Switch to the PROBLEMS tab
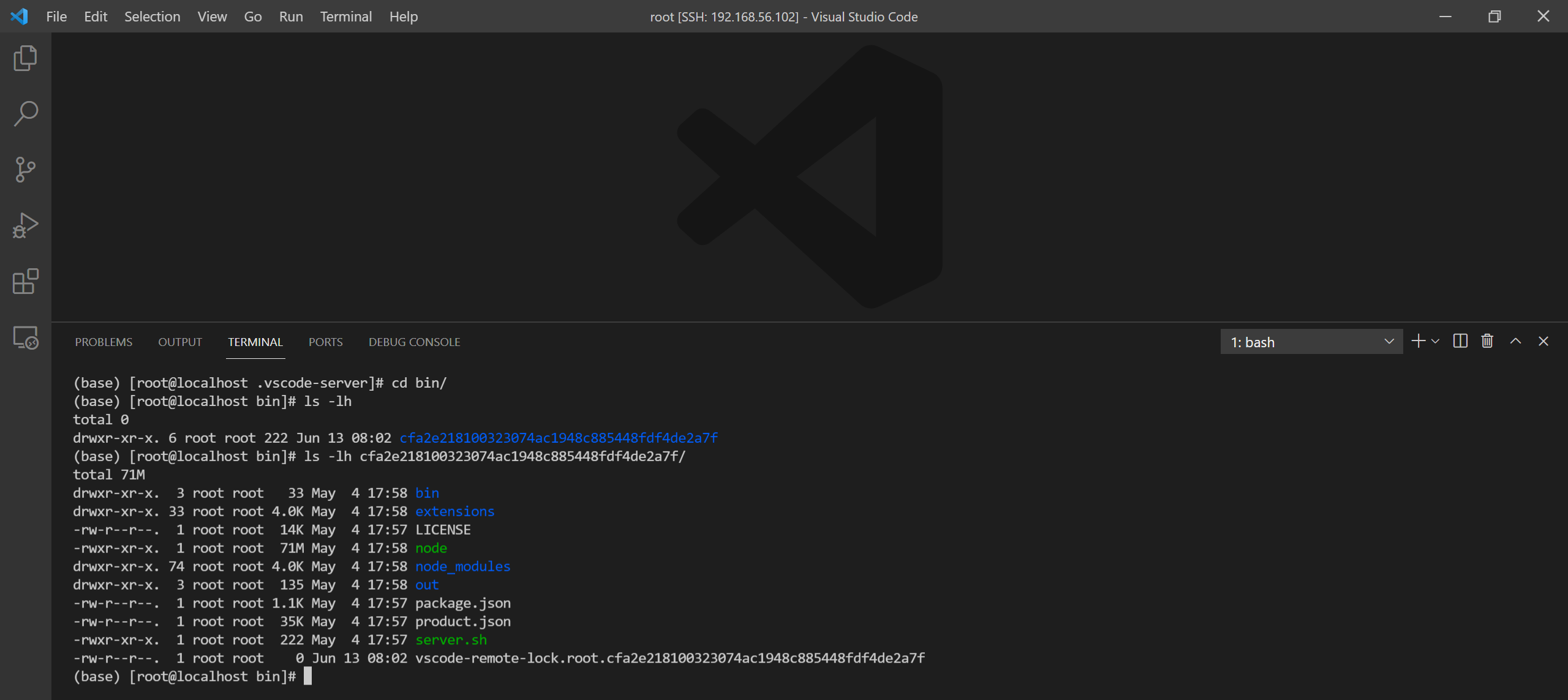Image resolution: width=1568 pixels, height=700 pixels. 104,342
